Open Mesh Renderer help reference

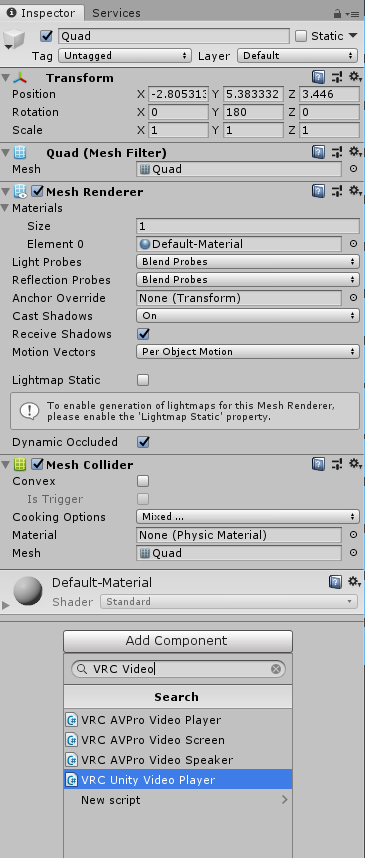coord(318,191)
